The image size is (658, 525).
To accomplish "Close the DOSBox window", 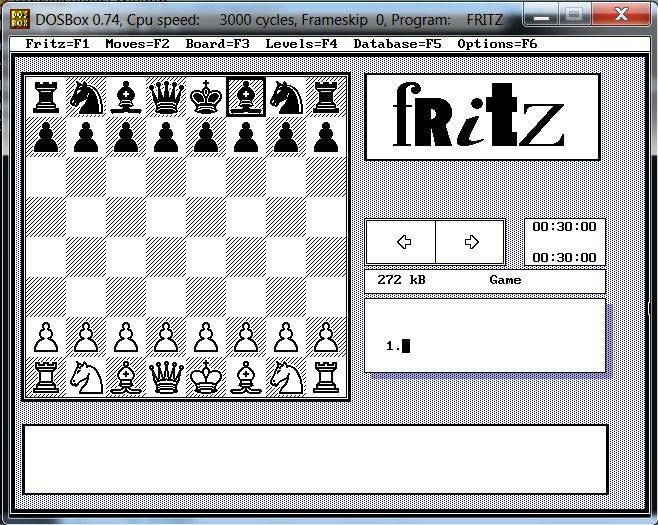I will [621, 16].
